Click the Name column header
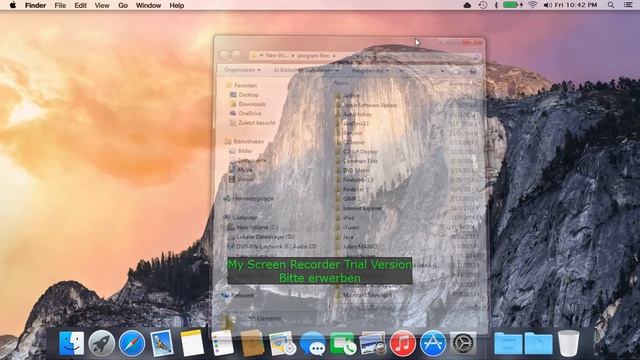Screen dimensions: 640x360 pos(341,83)
